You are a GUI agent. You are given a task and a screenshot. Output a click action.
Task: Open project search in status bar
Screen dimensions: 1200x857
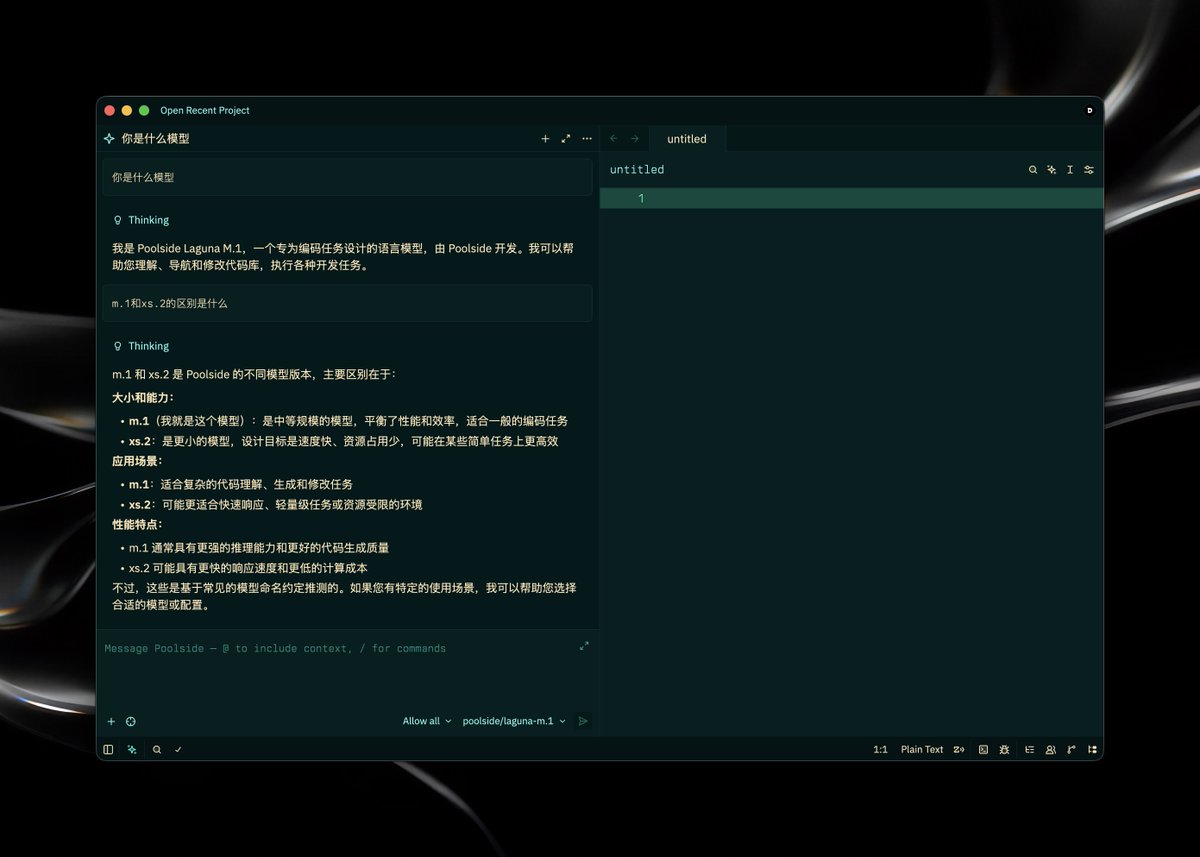pyautogui.click(x=157, y=749)
